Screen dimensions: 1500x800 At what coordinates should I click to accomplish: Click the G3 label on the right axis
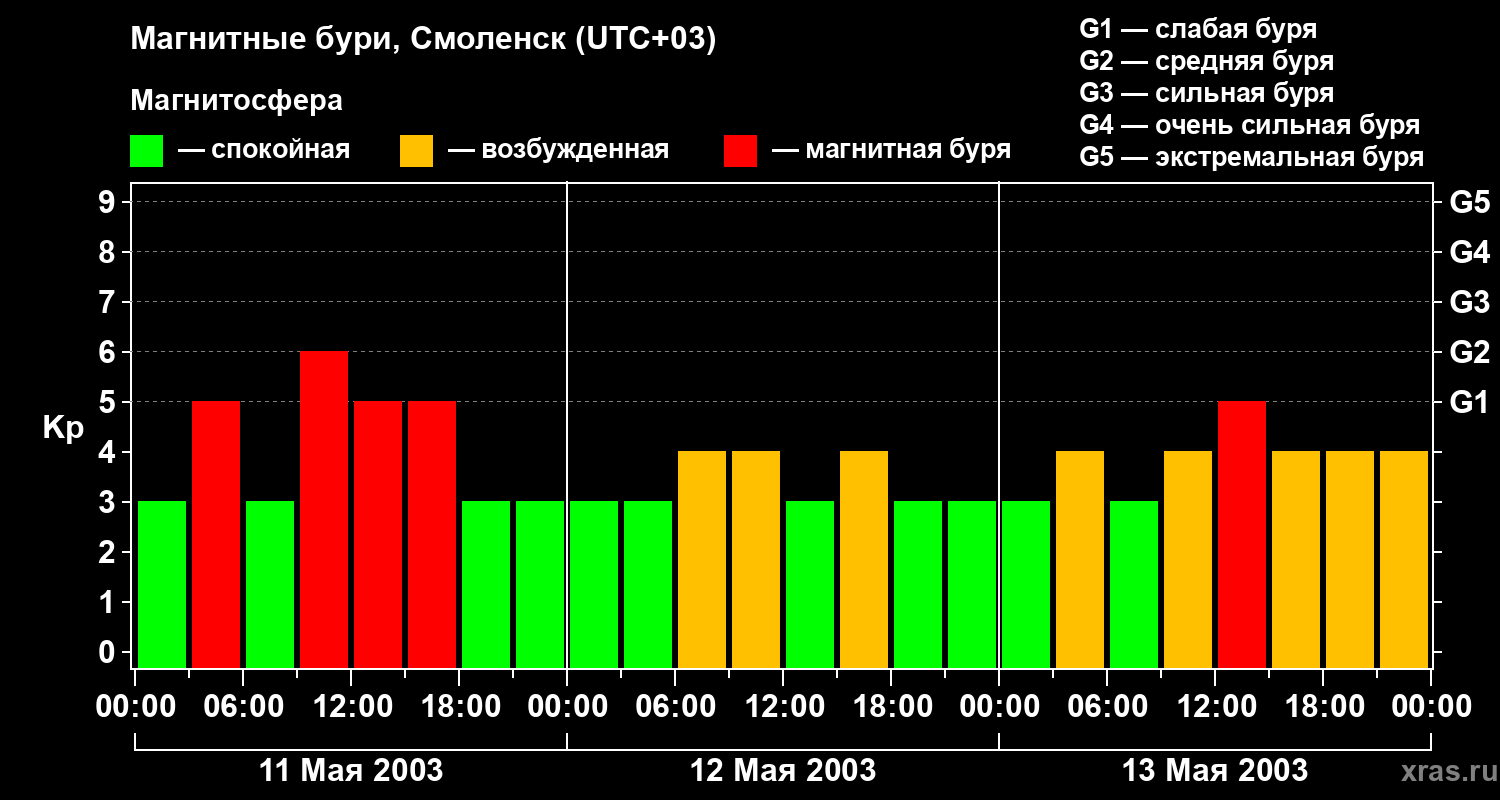(x=1469, y=302)
